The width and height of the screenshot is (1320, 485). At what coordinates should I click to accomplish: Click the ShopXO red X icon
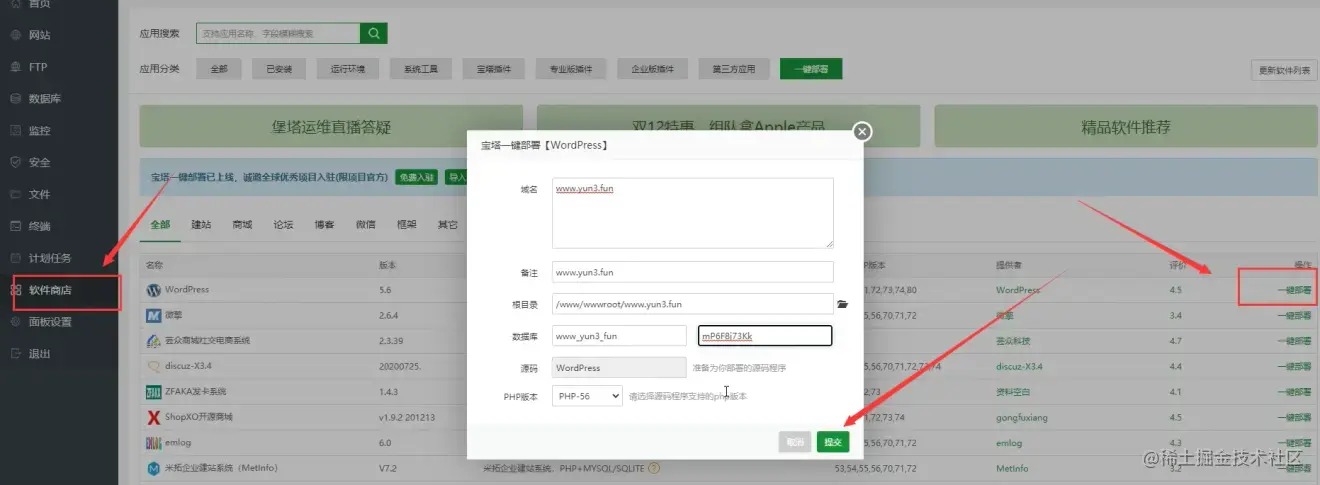[x=153, y=417]
